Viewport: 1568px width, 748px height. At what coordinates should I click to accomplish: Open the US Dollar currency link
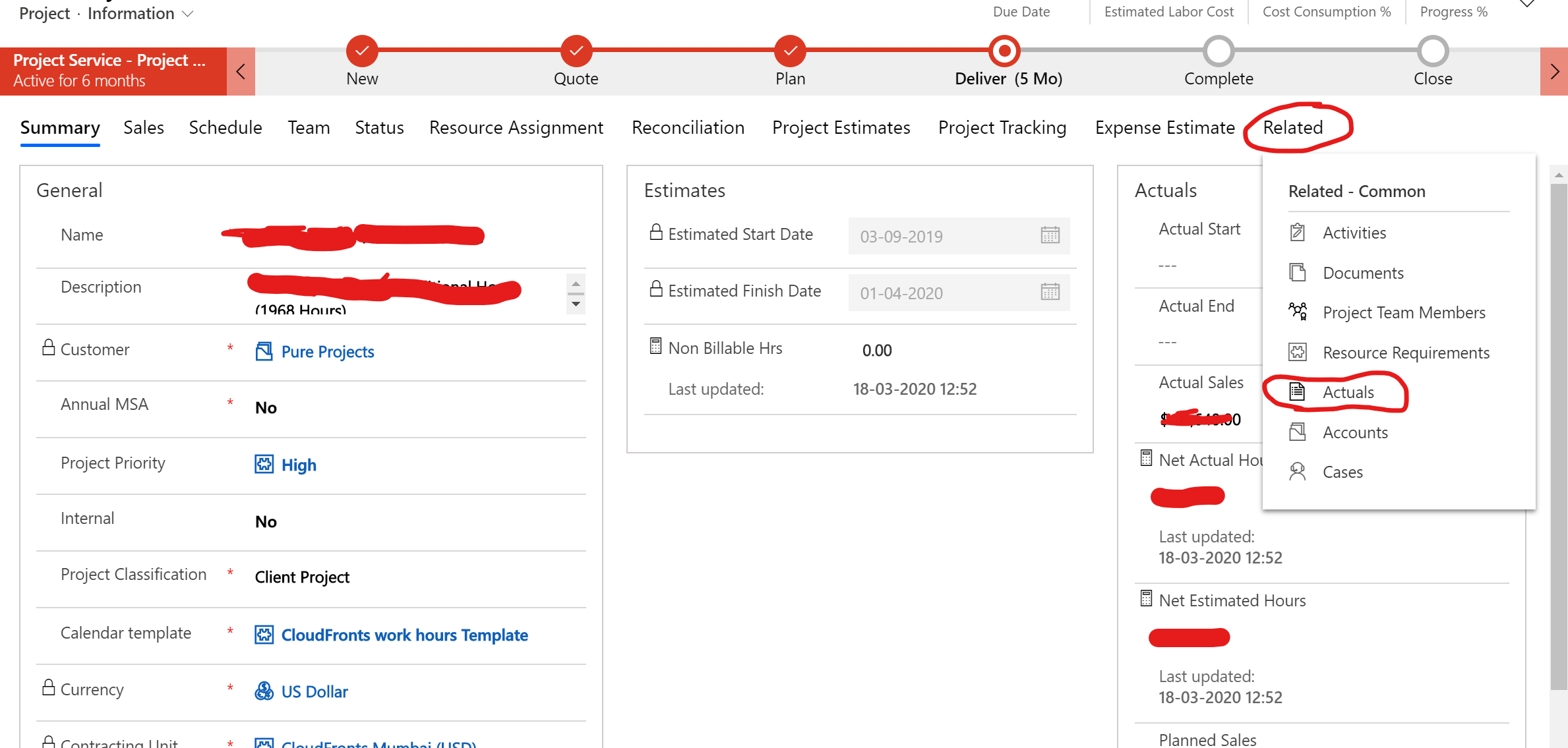point(315,691)
